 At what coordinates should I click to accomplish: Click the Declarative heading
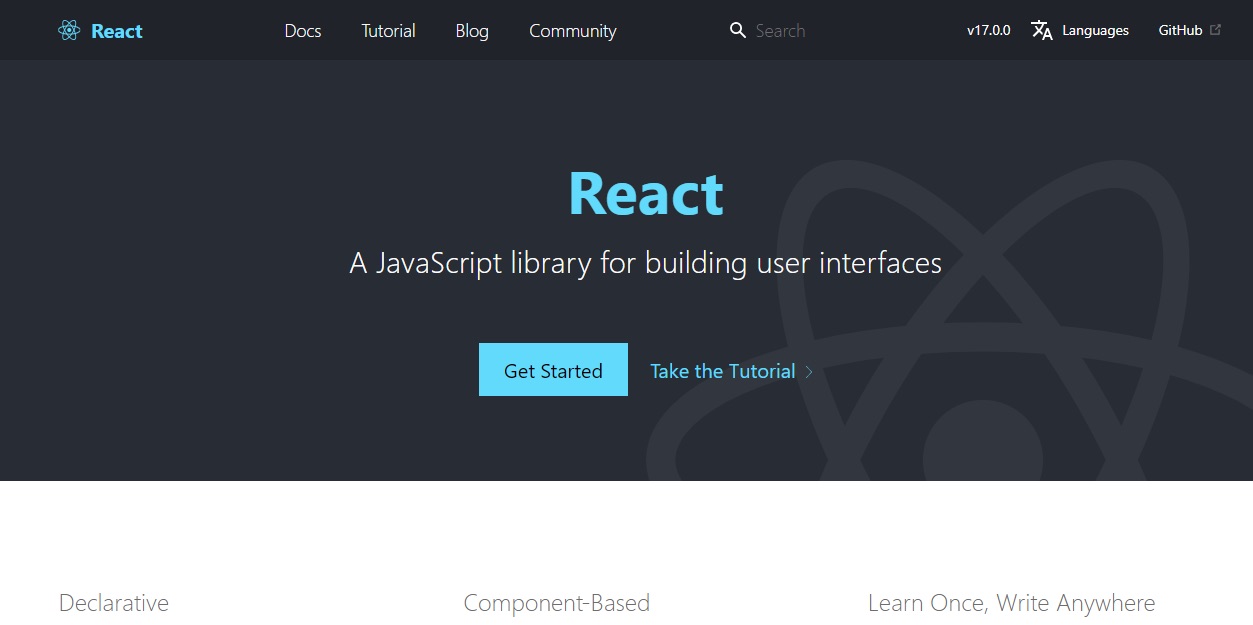[x=114, y=603]
